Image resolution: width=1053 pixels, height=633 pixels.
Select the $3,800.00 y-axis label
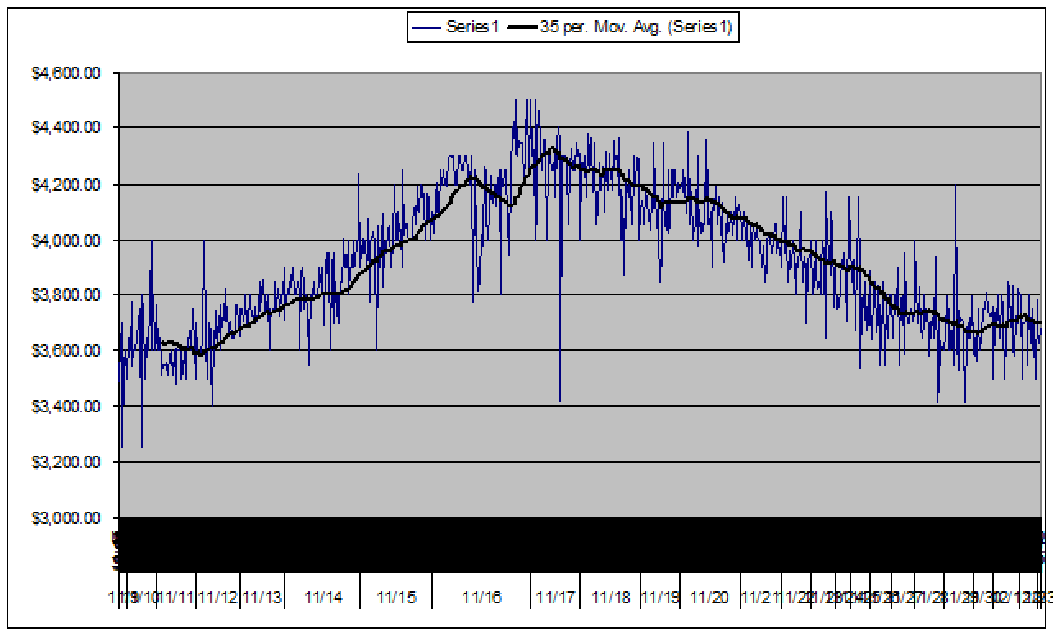pos(66,296)
